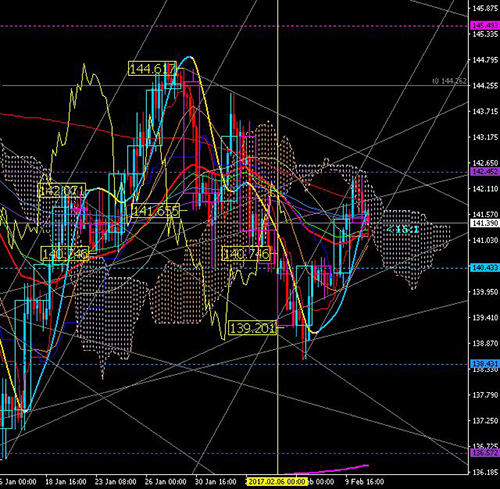Click the 138.431 blue level tag
The width and height of the screenshot is (500, 489).
point(485,364)
